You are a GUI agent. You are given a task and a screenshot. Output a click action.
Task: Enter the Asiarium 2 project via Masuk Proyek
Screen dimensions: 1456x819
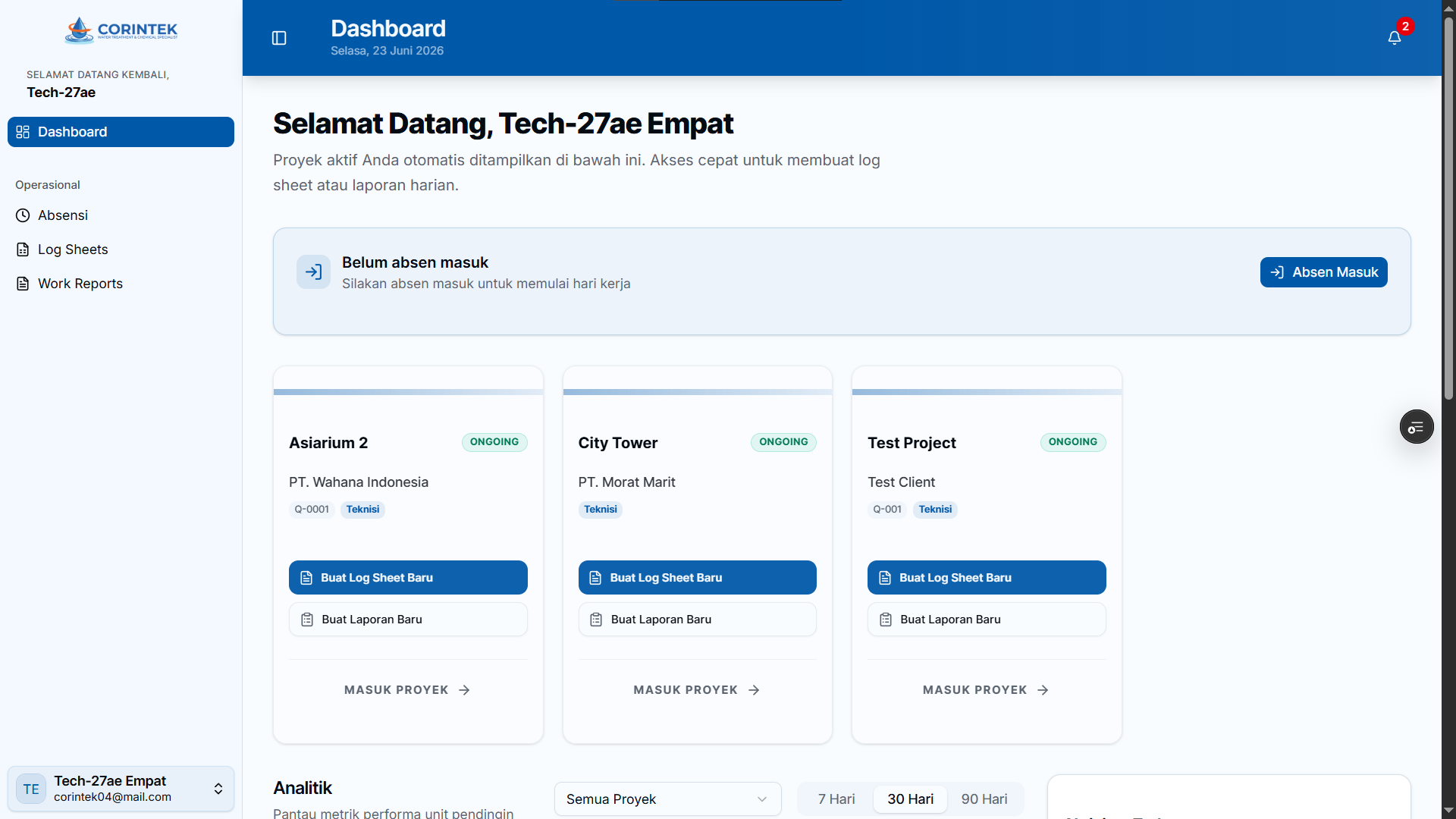point(408,690)
